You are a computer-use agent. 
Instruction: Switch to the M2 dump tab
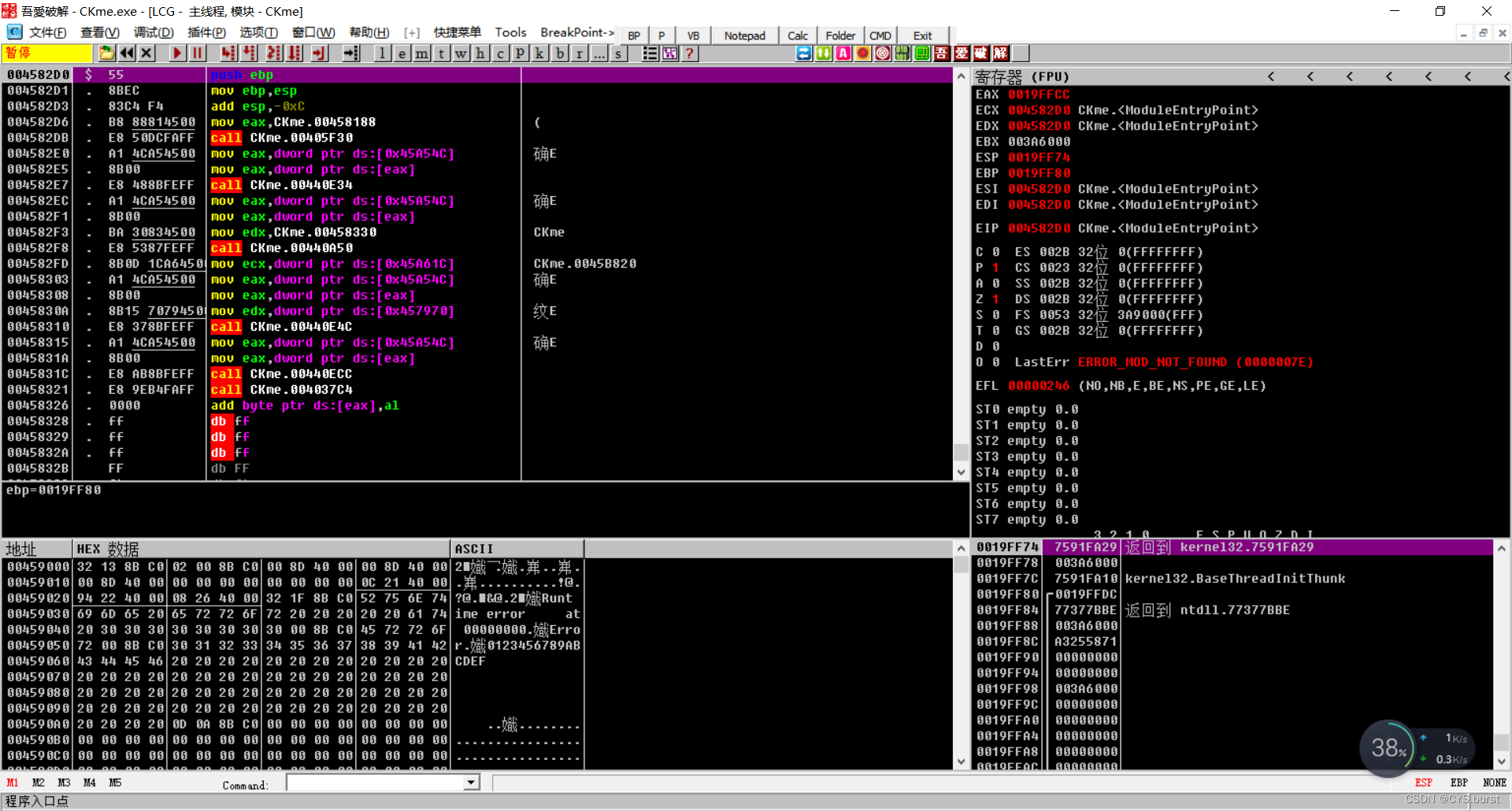pos(38,782)
